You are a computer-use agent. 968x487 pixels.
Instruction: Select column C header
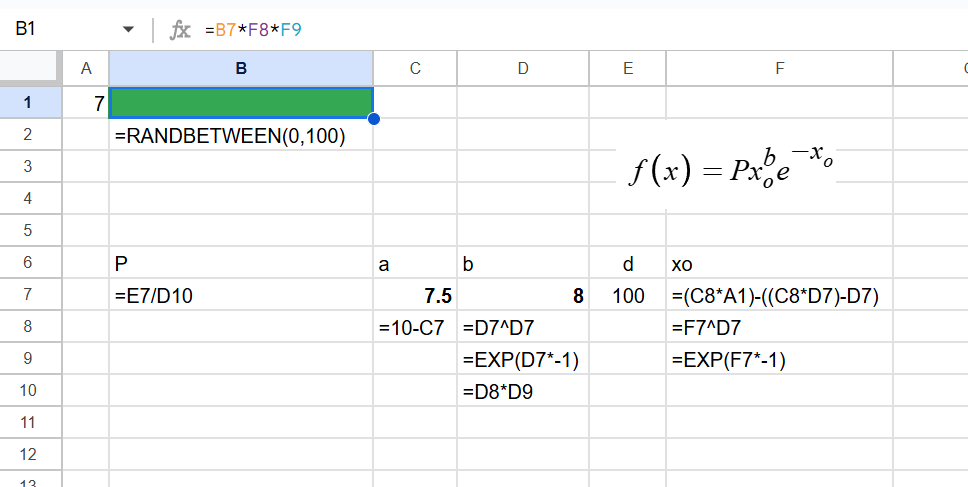point(415,69)
